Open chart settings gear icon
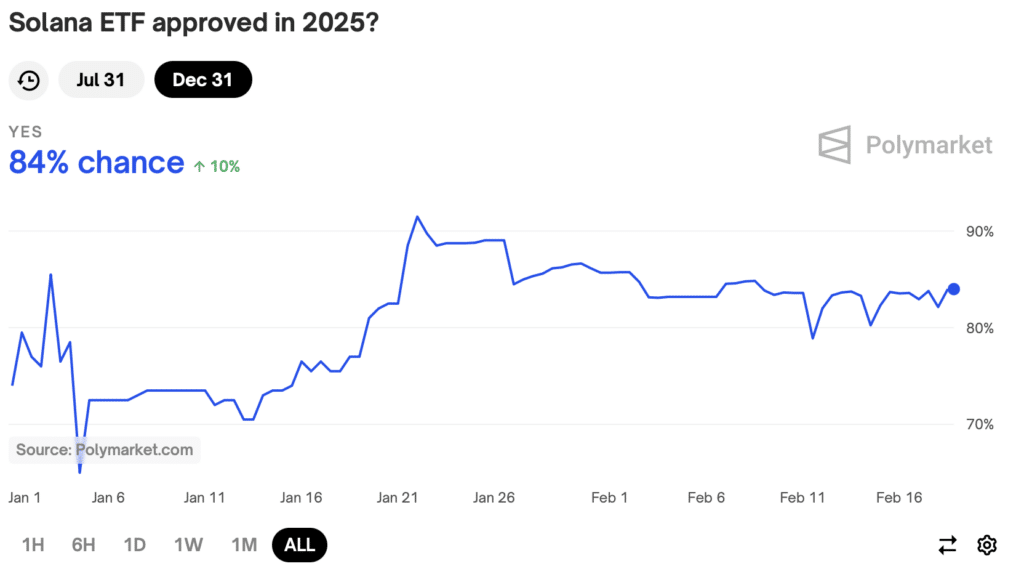Image resolution: width=1024 pixels, height=574 pixels. tap(987, 545)
